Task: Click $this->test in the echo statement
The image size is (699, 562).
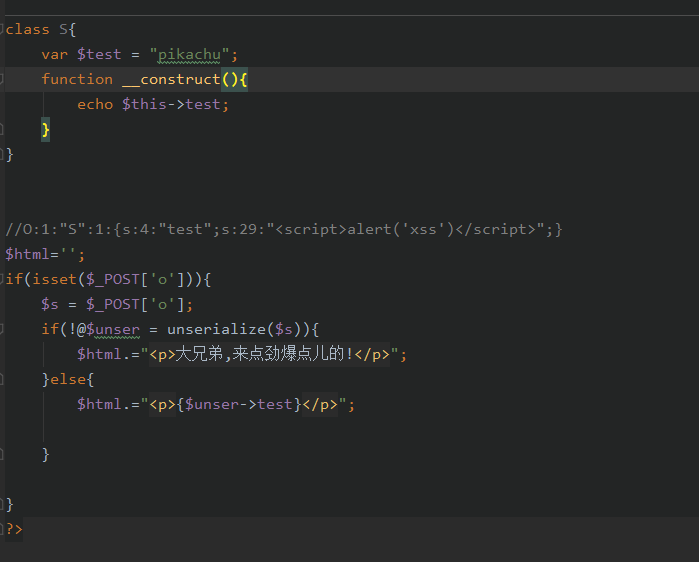Action: [x=171, y=104]
